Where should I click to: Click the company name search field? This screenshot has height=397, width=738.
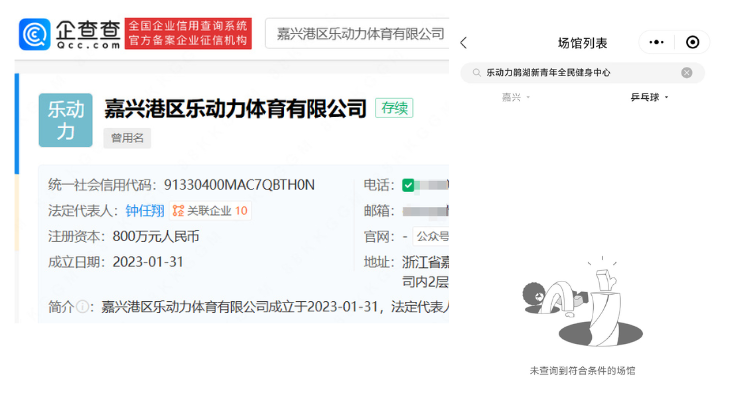(x=357, y=33)
